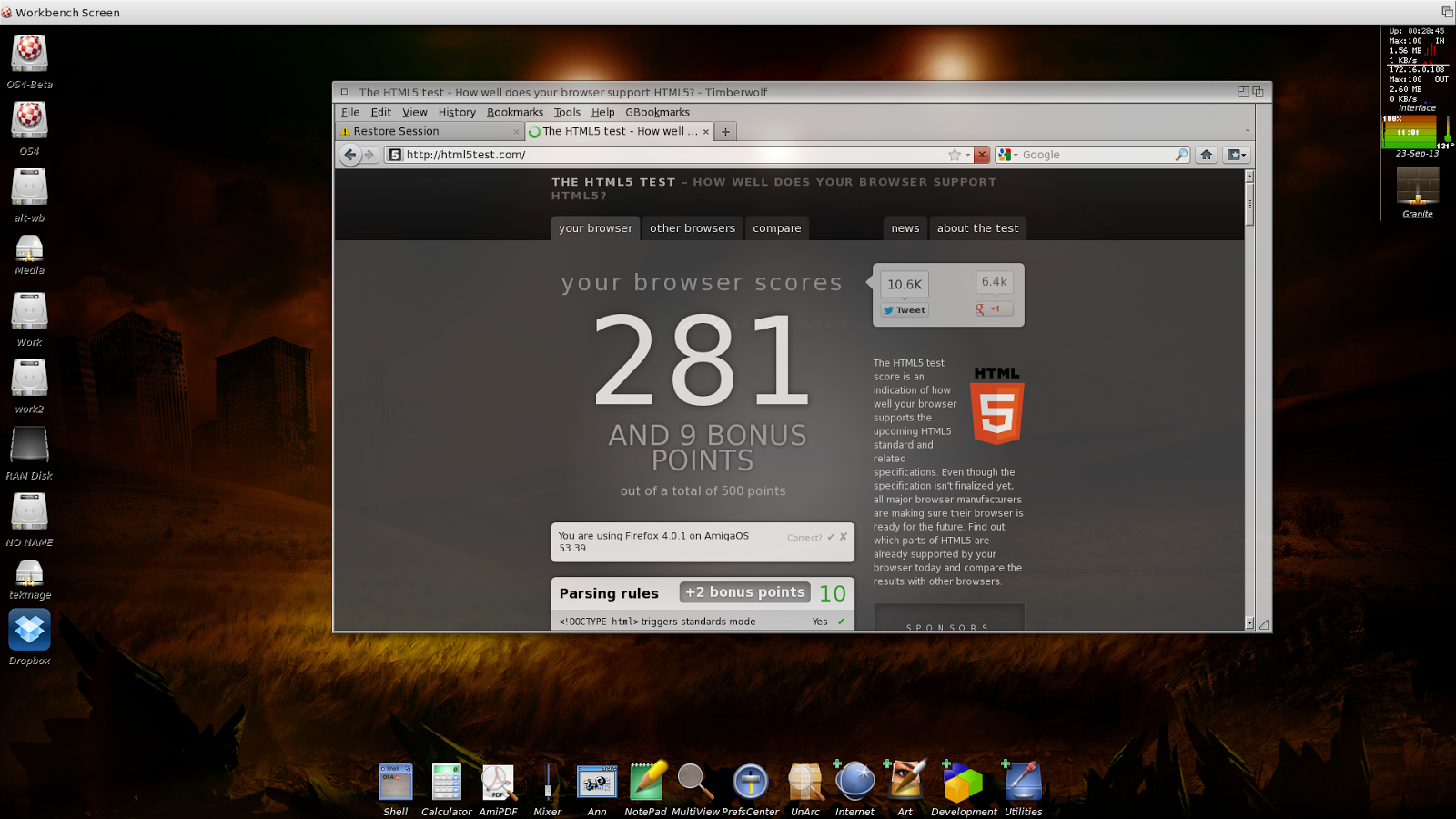The image size is (1456, 819).
Task: Launch Calculator from the dock
Action: coord(447,782)
